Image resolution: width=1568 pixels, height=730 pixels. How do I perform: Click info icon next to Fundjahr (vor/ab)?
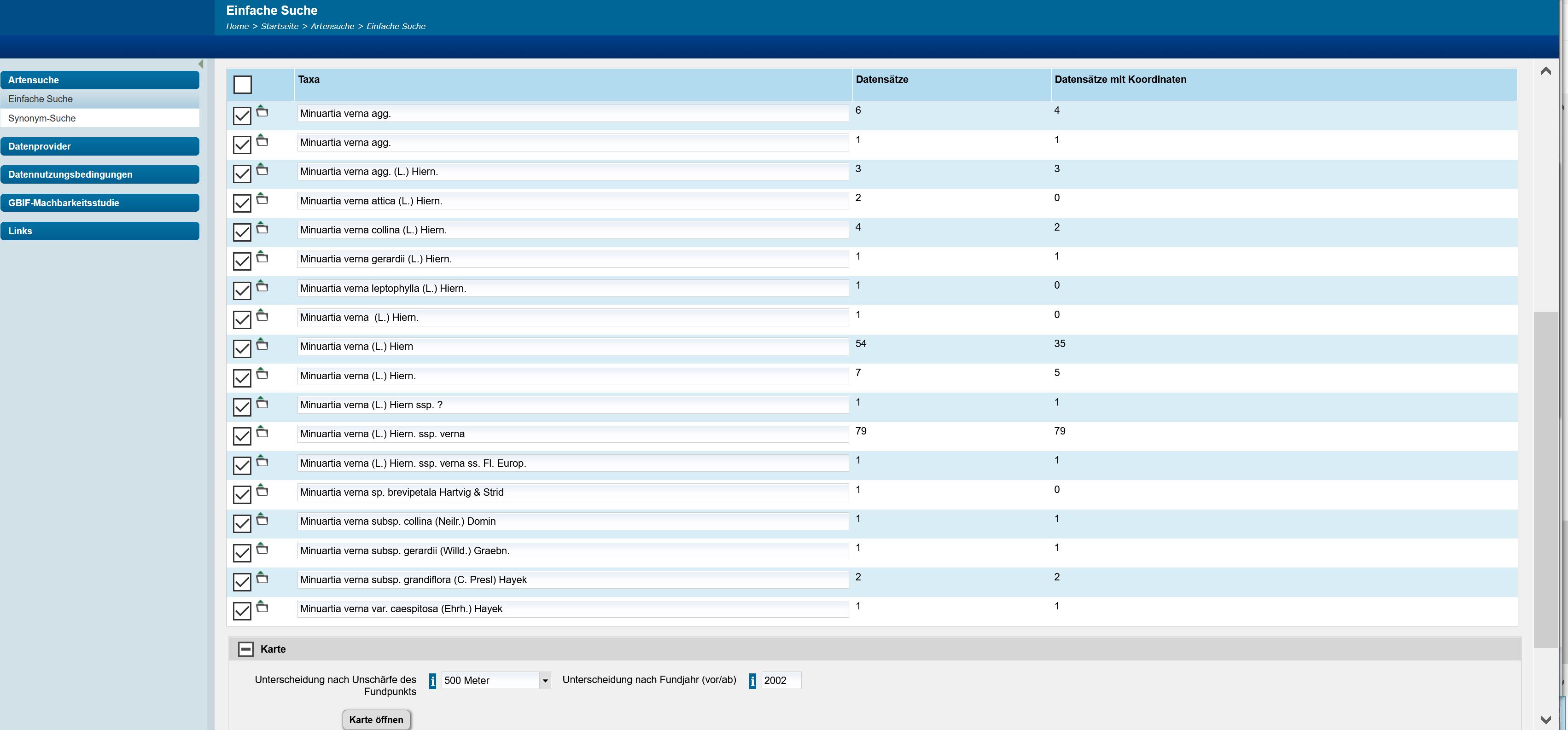(752, 681)
